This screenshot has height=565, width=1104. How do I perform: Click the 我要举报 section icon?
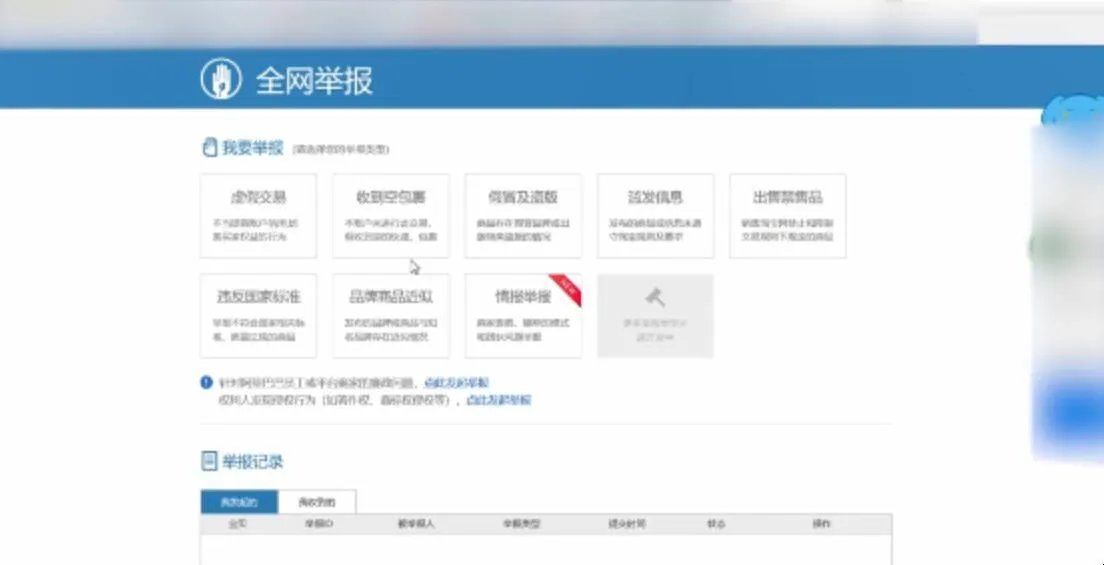[208, 148]
